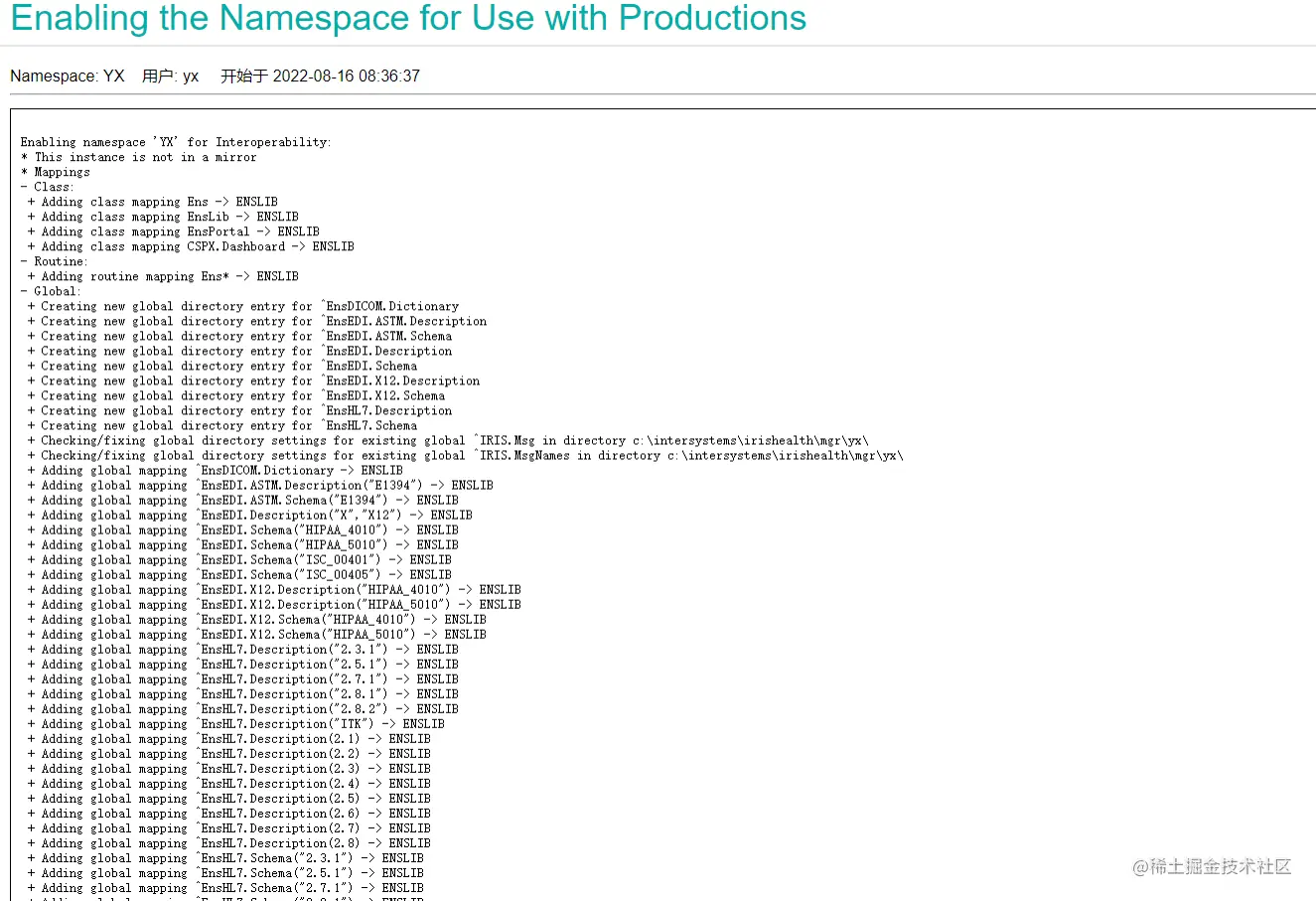Select the "Creating new global directory entry" ^EnsHL7.Schema line
Image resolution: width=1316 pixels, height=901 pixels.
click(x=222, y=425)
